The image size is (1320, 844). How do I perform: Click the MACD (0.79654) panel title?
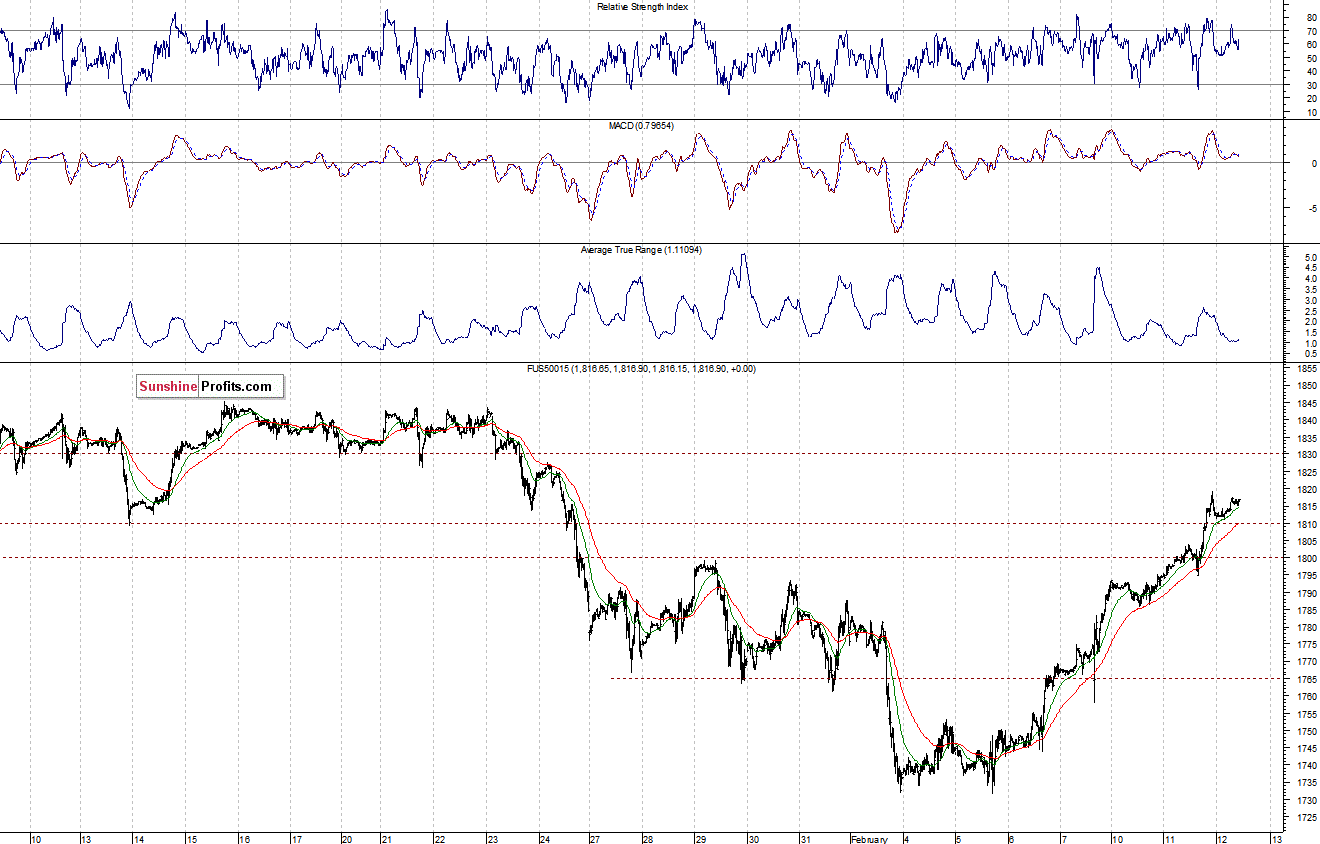642,126
